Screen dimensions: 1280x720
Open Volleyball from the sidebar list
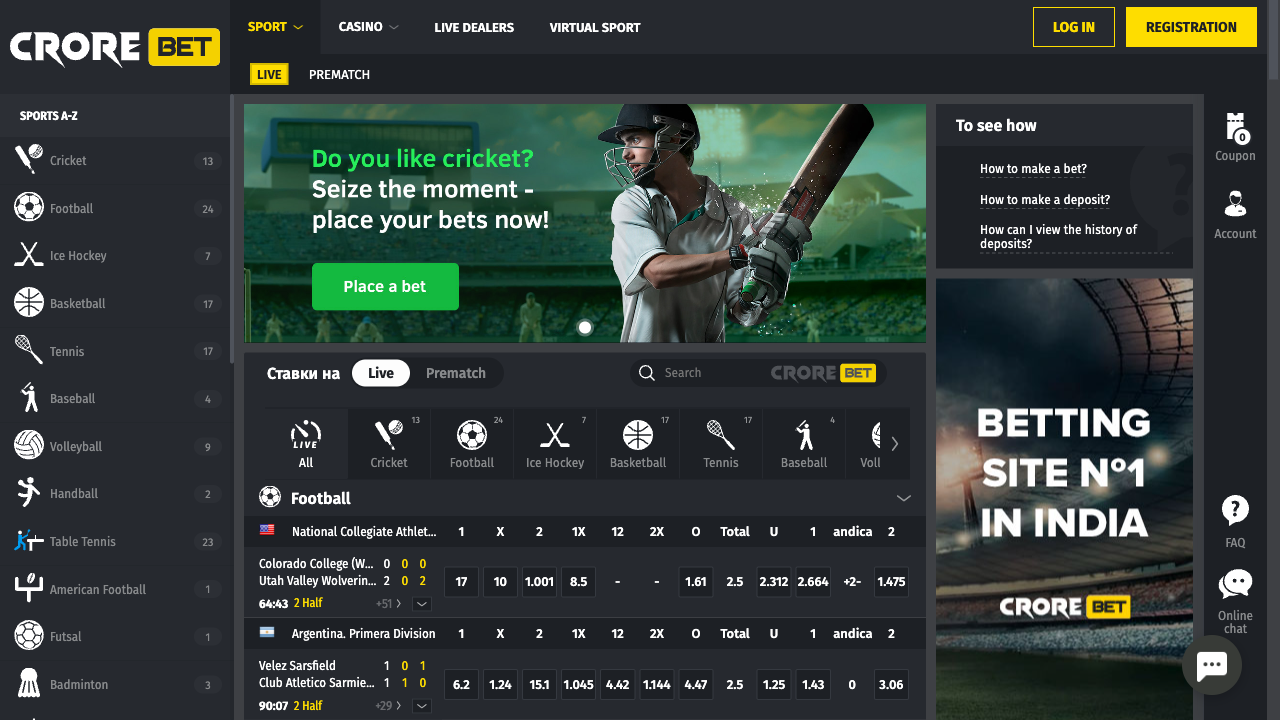[115, 446]
